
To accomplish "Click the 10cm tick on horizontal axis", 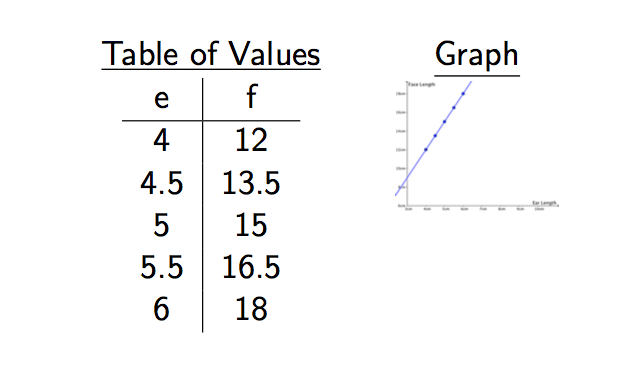I will (539, 209).
